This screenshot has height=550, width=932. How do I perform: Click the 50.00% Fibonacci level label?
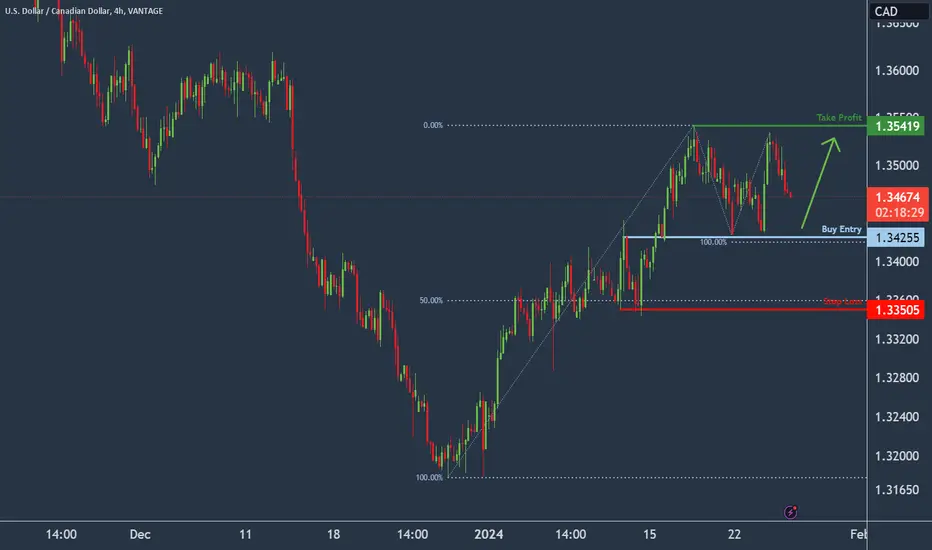point(431,301)
